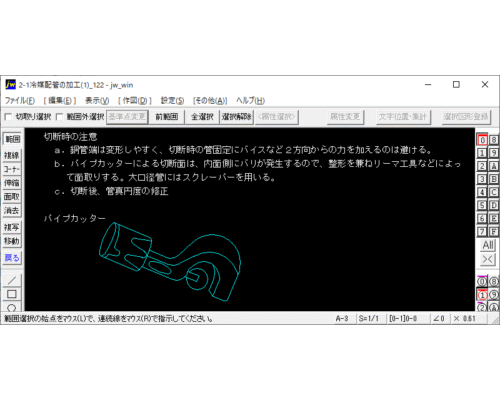The image size is (500, 400).
Task: Toggle square layer F button
Action: (494, 231)
